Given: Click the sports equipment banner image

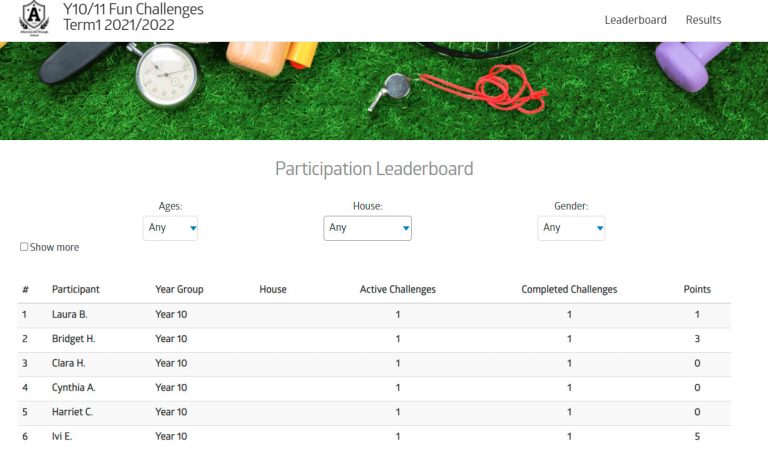Looking at the screenshot, I should click(384, 91).
